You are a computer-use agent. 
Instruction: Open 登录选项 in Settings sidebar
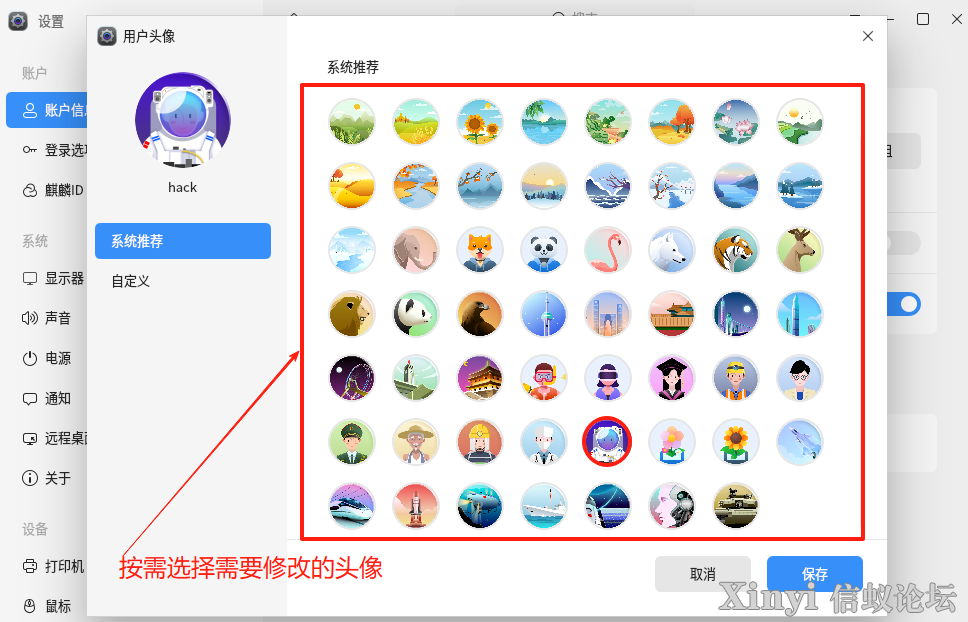(x=54, y=150)
